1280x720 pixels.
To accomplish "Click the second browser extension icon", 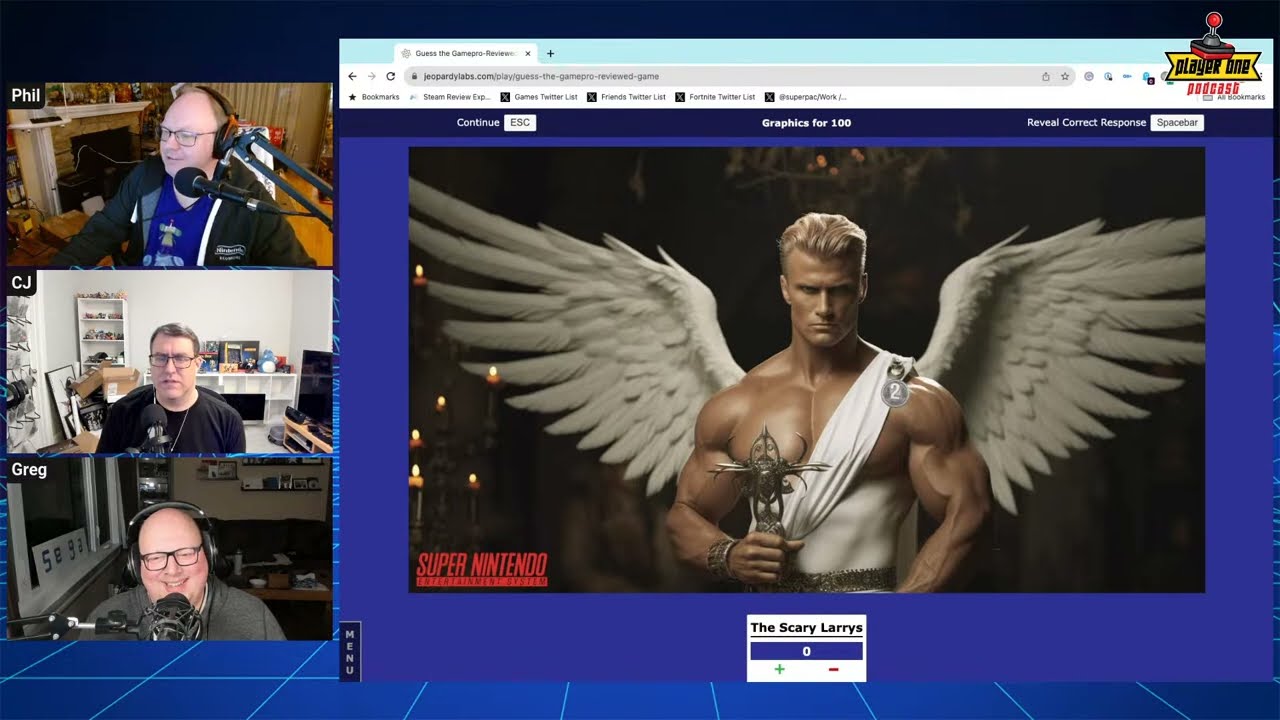I will pyautogui.click(x=1108, y=76).
